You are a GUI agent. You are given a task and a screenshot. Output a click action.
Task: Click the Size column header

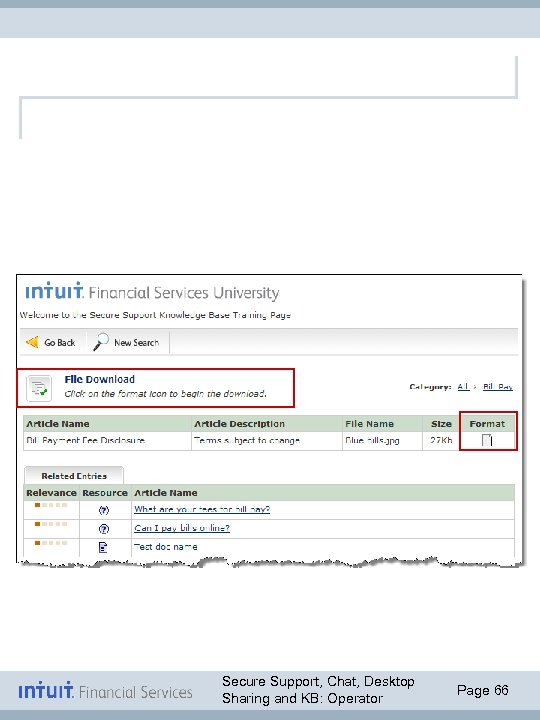click(x=441, y=424)
